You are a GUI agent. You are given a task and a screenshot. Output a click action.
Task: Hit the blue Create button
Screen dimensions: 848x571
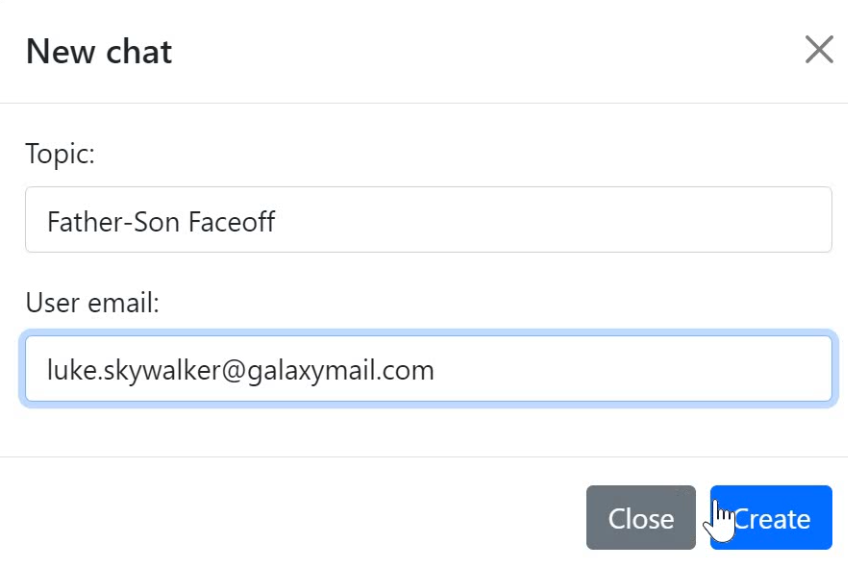point(771,518)
